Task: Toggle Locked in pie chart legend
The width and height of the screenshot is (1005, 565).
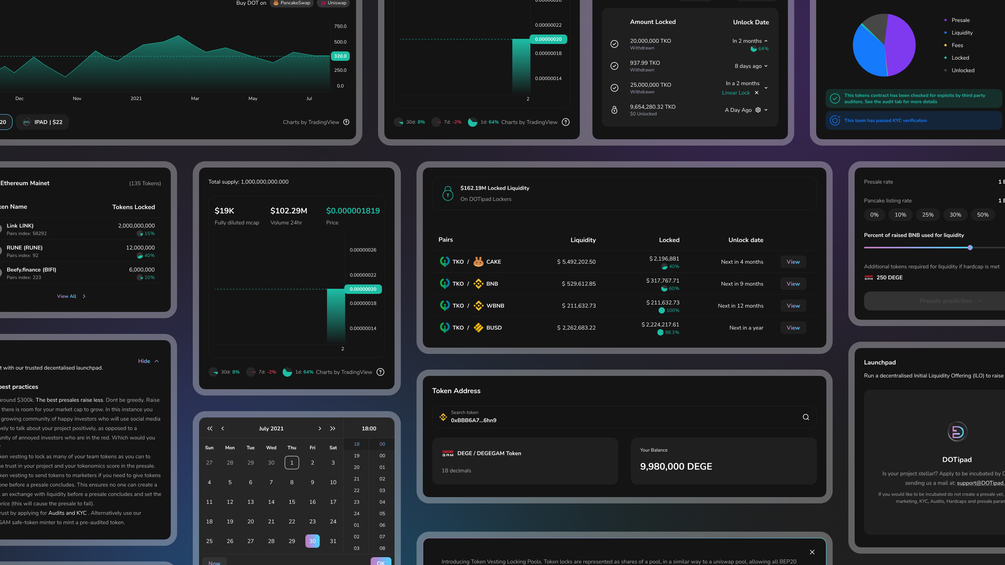Action: point(956,58)
